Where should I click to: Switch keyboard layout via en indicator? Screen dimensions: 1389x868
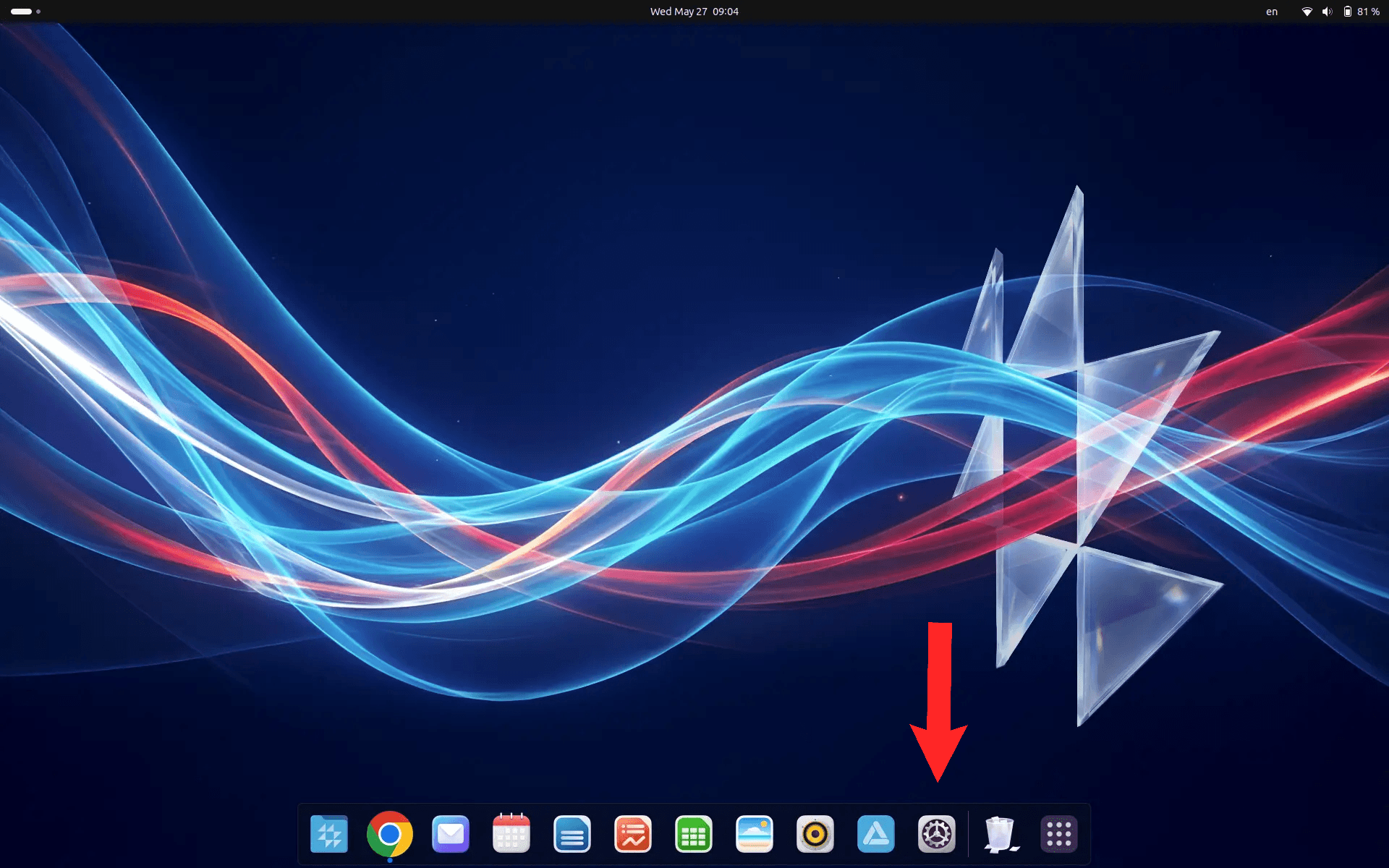pos(1272,12)
